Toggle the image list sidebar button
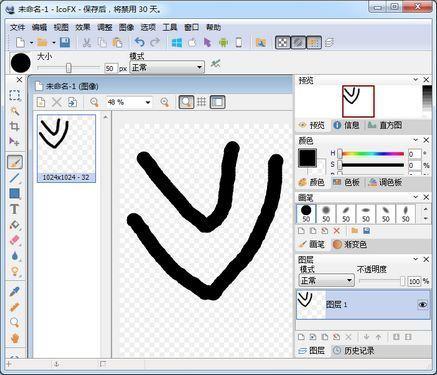 [x=218, y=102]
